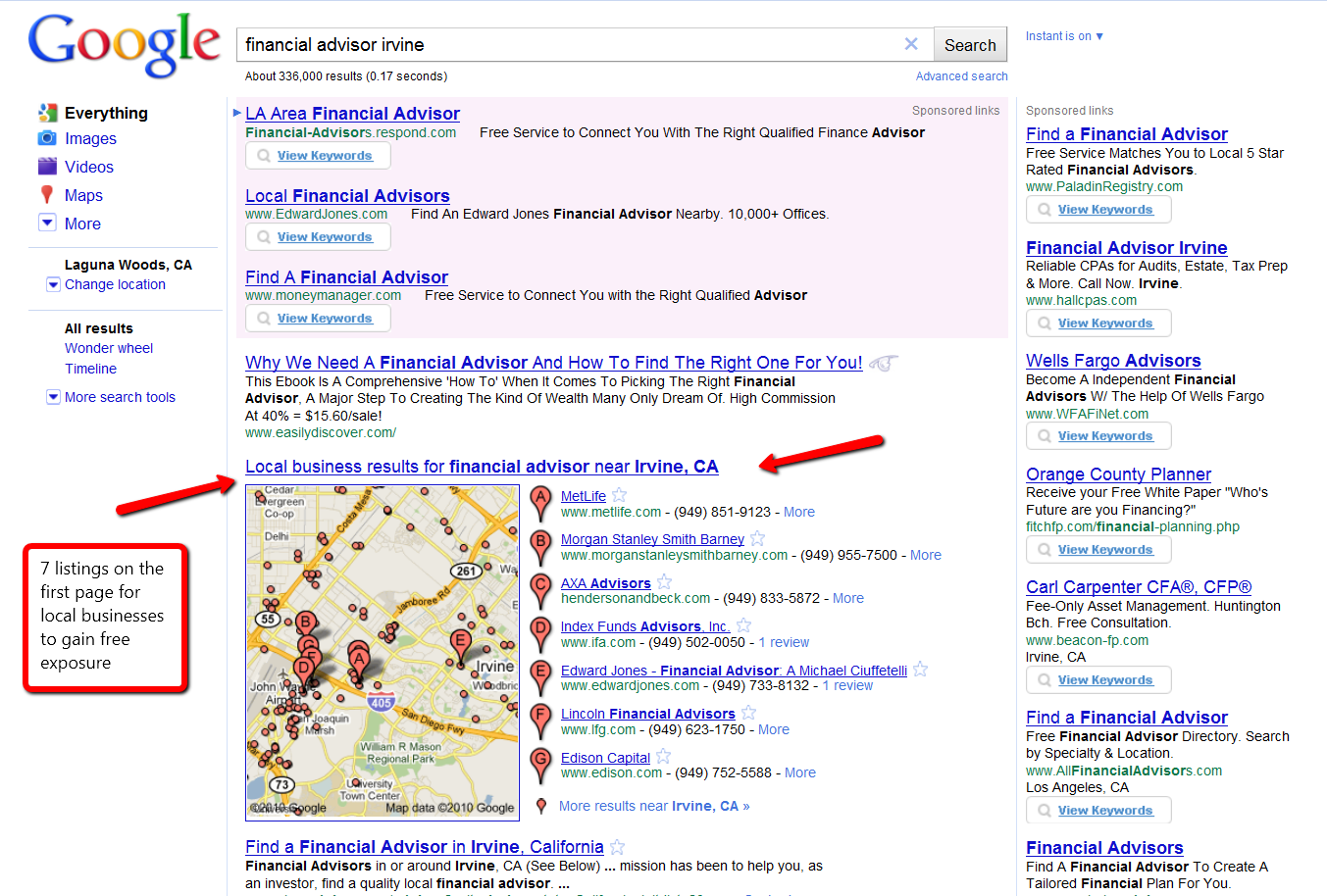Star the Edward Jones Financial Advisor listing
Image resolution: width=1327 pixels, height=896 pixels.
[x=920, y=670]
